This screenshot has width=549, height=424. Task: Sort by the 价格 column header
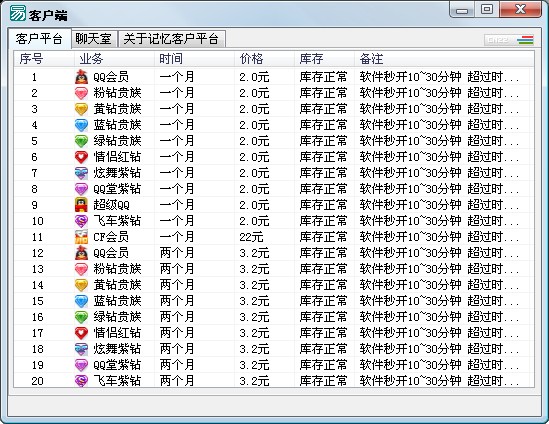(x=264, y=59)
